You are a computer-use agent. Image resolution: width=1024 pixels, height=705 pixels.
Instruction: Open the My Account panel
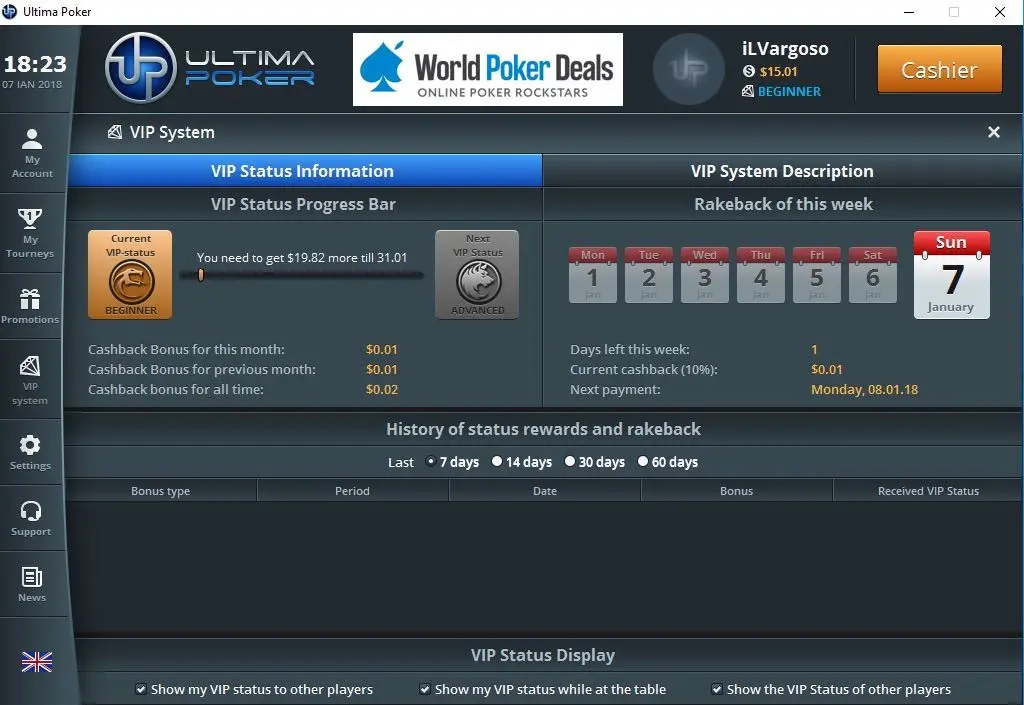33,152
